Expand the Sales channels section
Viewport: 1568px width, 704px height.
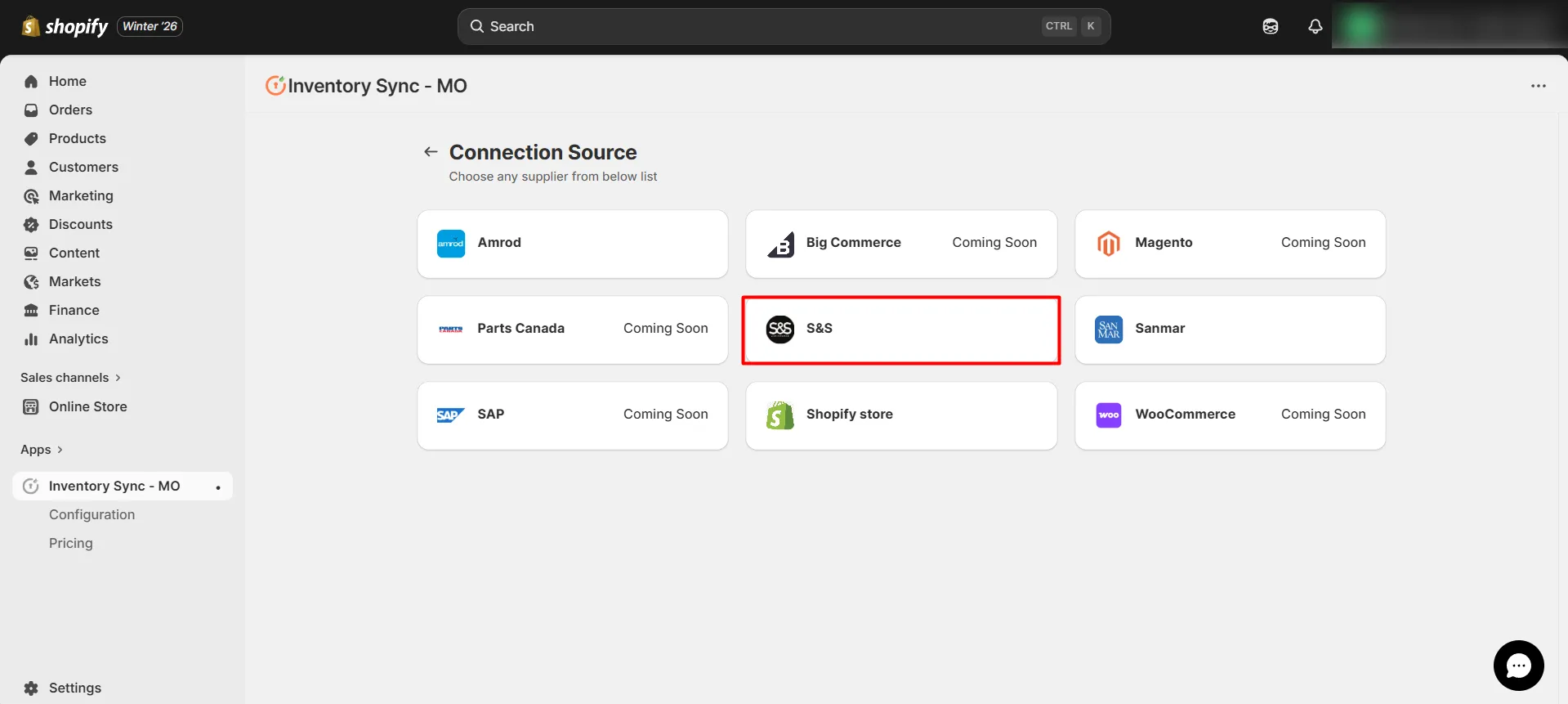[x=70, y=377]
